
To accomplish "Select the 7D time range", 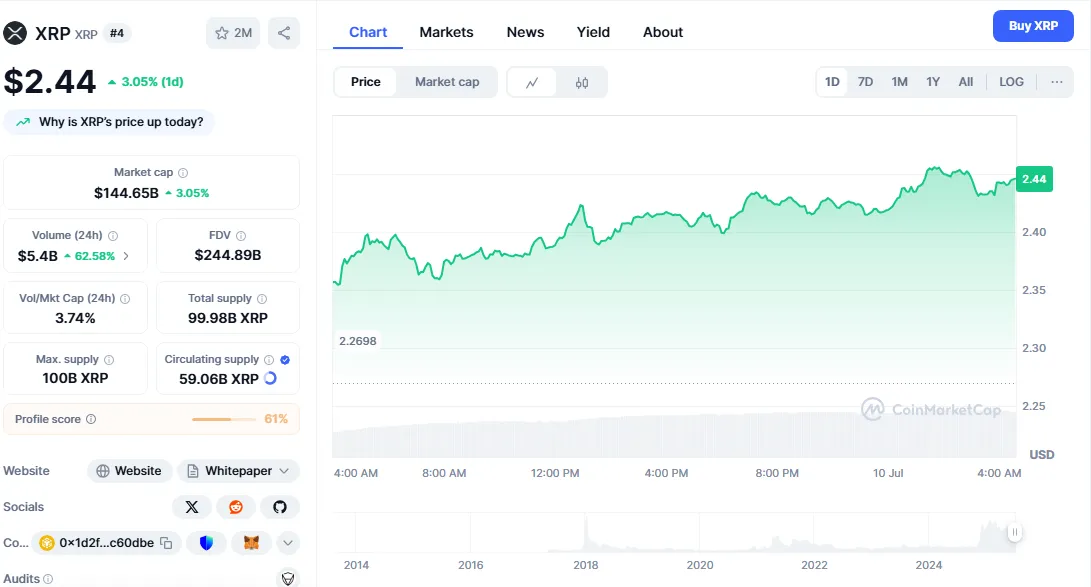I will click(865, 82).
